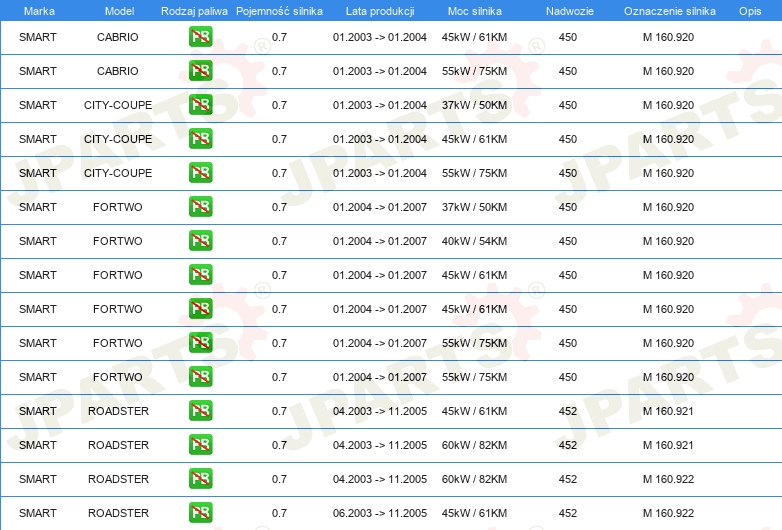Click 37kW / 50KM in the CITY-COUPE row
The height and width of the screenshot is (530, 782).
click(474, 105)
